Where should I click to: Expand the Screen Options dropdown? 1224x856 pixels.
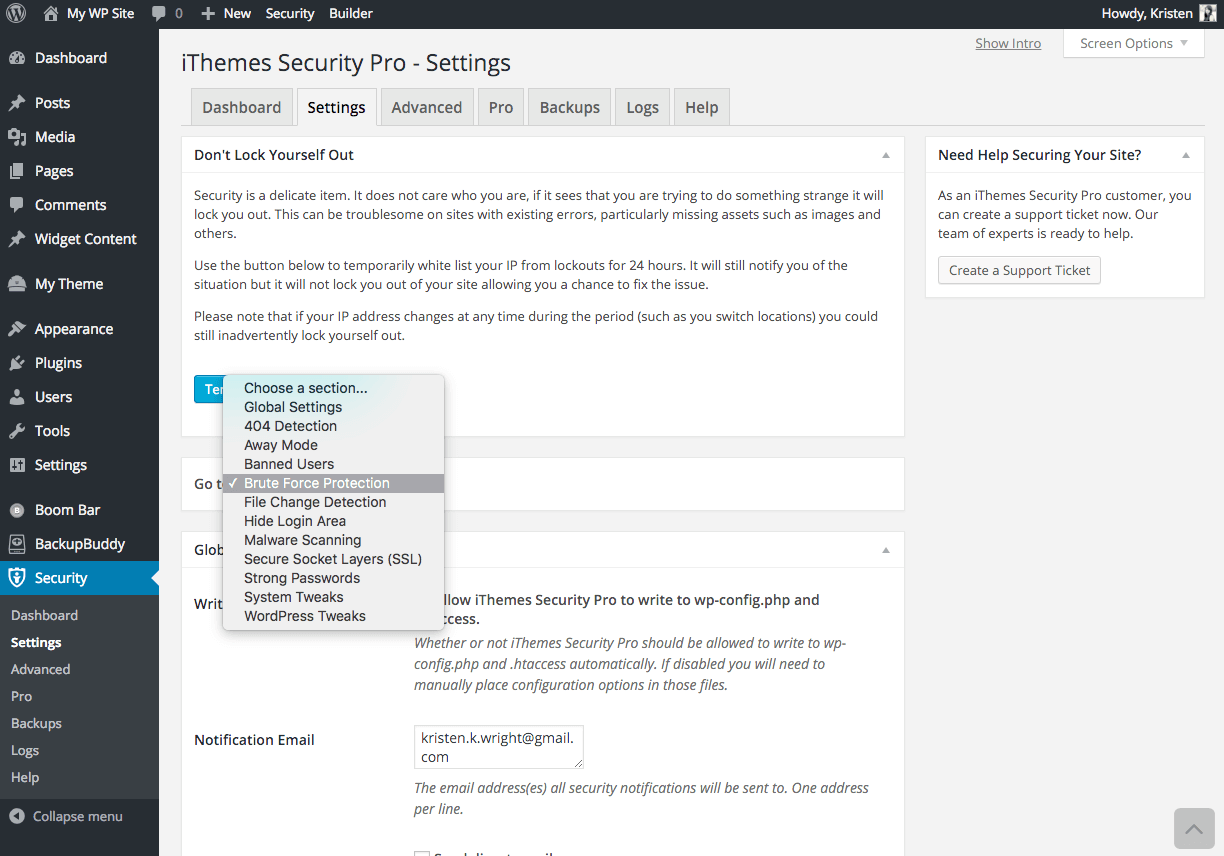(x=1134, y=44)
